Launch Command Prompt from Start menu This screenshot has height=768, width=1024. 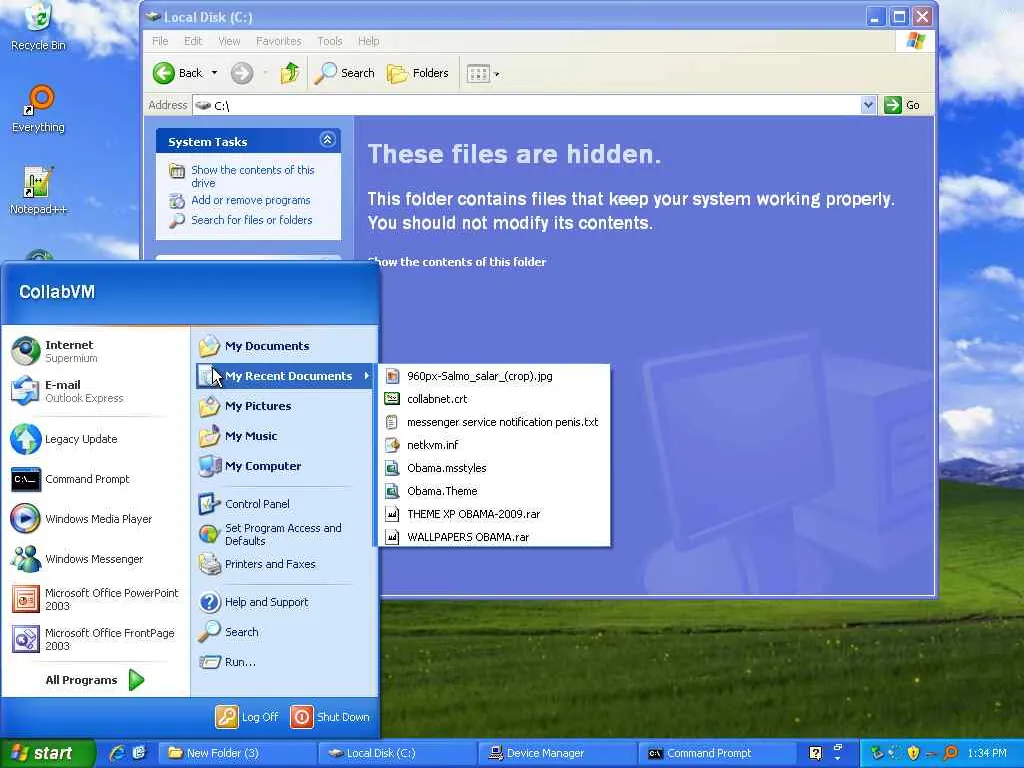[x=95, y=479]
